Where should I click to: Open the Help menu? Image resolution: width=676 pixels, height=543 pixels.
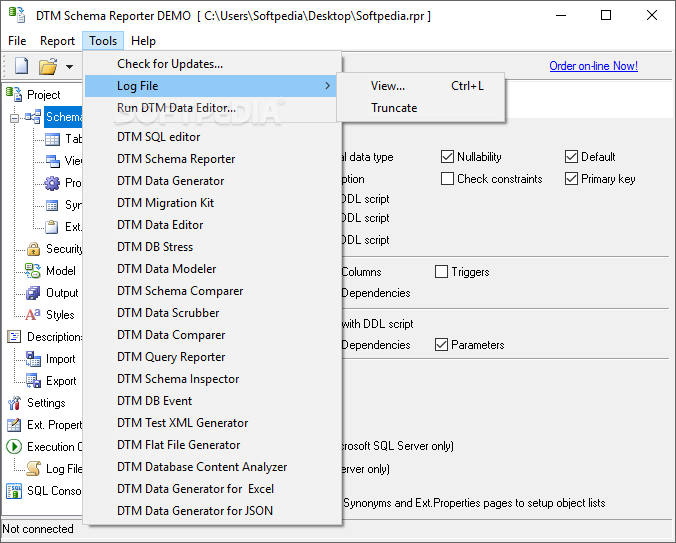coord(143,41)
